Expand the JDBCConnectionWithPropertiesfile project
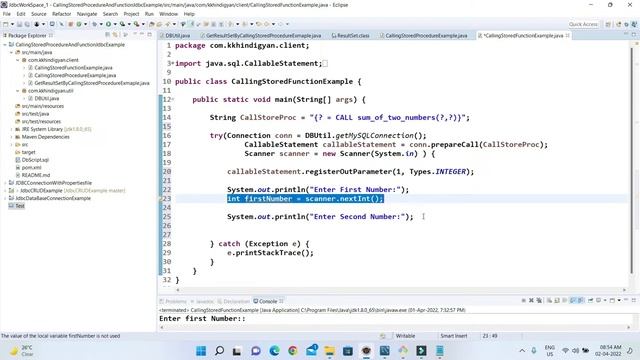The height and width of the screenshot is (360, 640). [x=5, y=183]
